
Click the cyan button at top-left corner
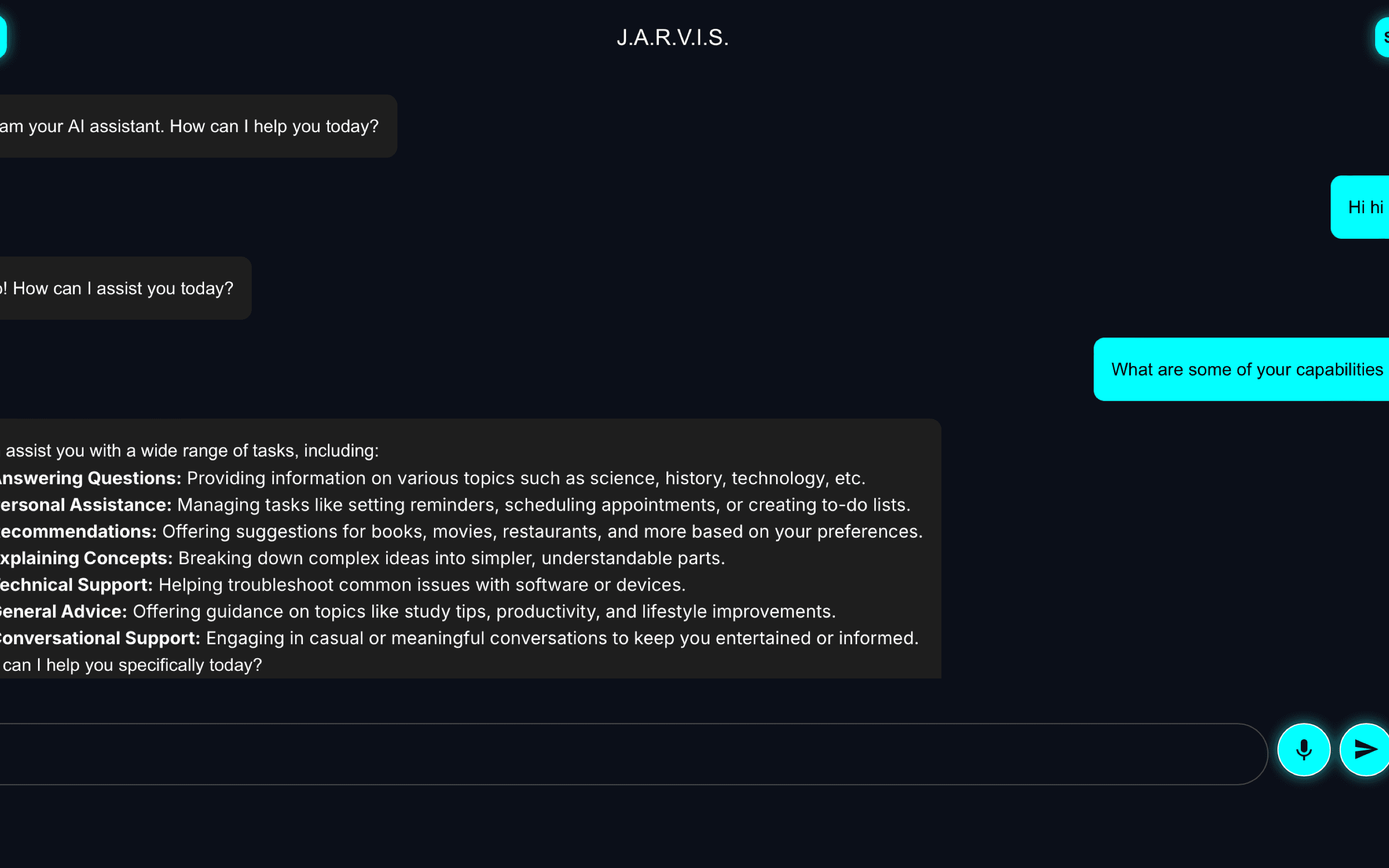coord(2,37)
